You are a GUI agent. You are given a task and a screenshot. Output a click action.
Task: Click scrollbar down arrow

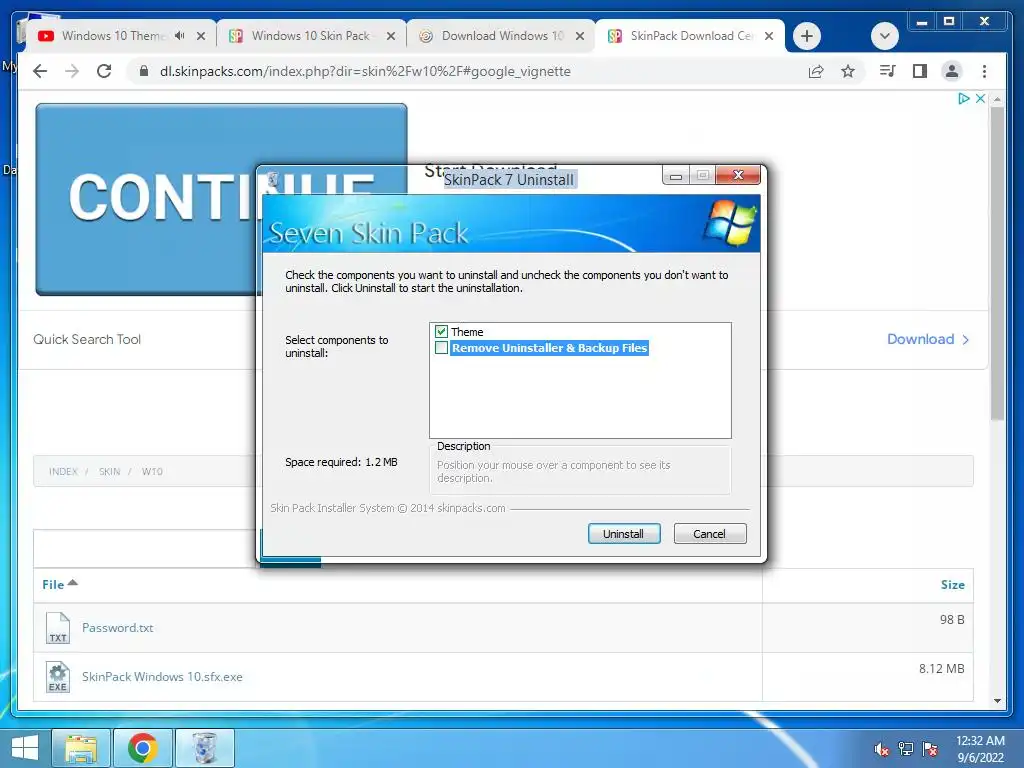click(x=997, y=700)
